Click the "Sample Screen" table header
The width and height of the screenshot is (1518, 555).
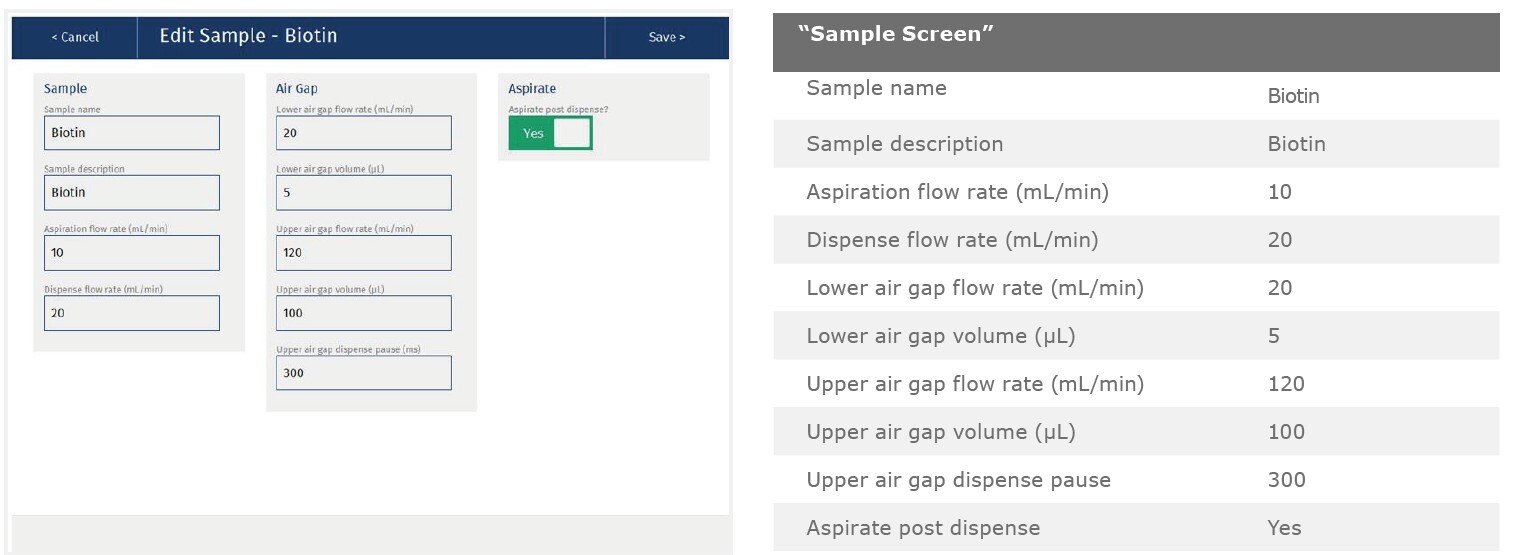tap(895, 35)
